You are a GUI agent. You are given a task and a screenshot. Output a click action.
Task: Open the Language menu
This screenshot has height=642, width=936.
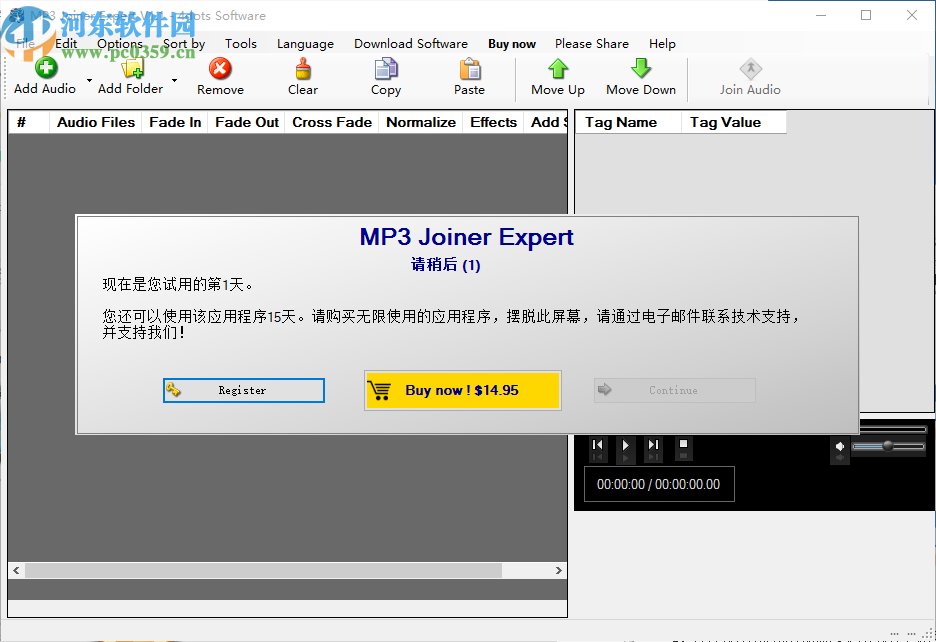(x=305, y=43)
